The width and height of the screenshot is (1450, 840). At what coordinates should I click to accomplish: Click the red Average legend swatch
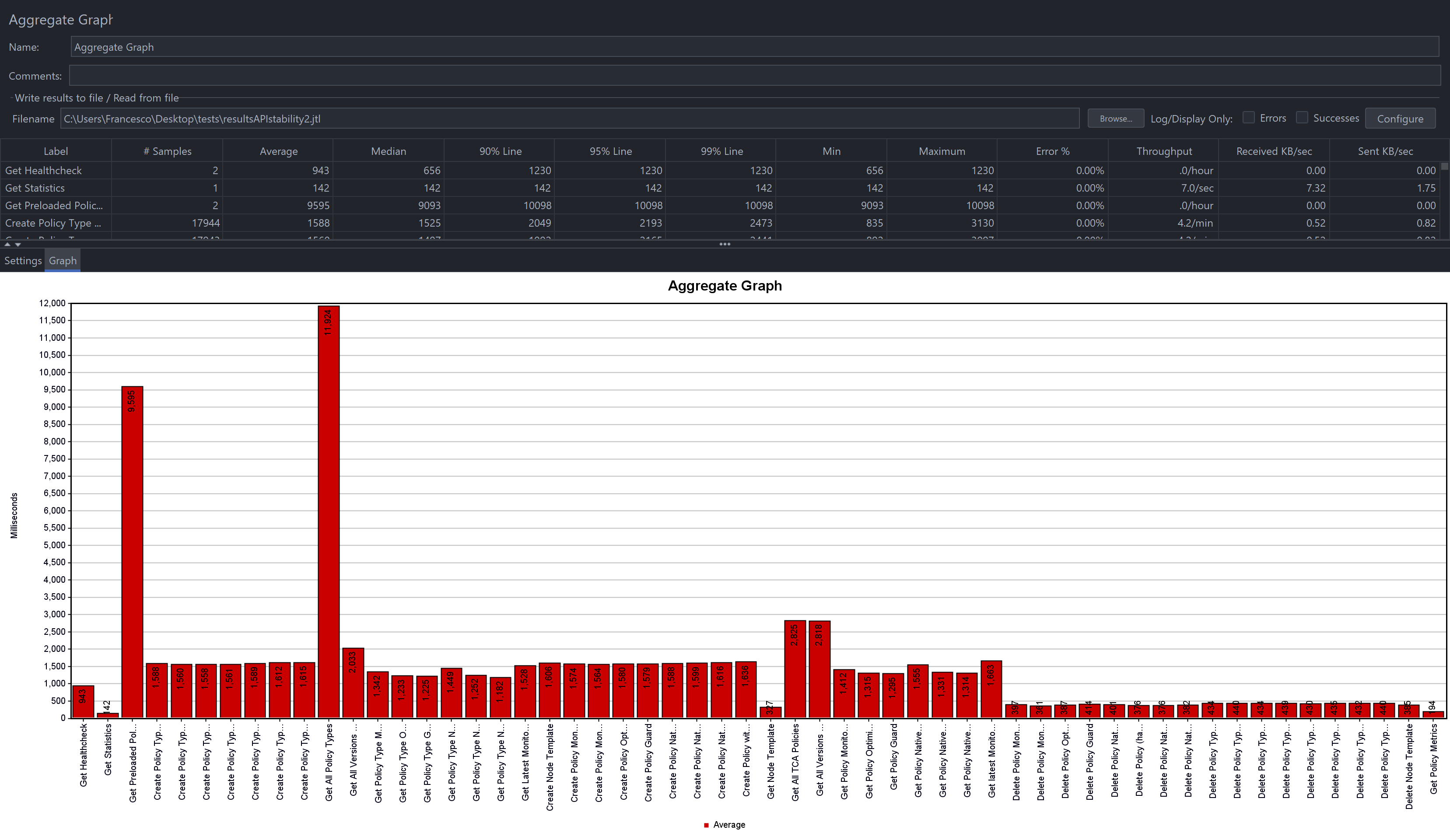click(706, 825)
